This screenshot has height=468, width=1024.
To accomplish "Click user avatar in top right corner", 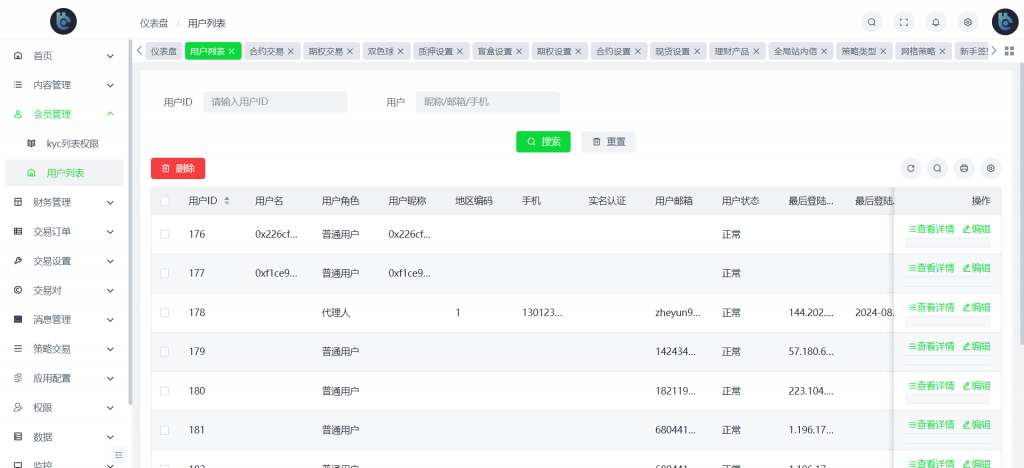I will point(1004,21).
